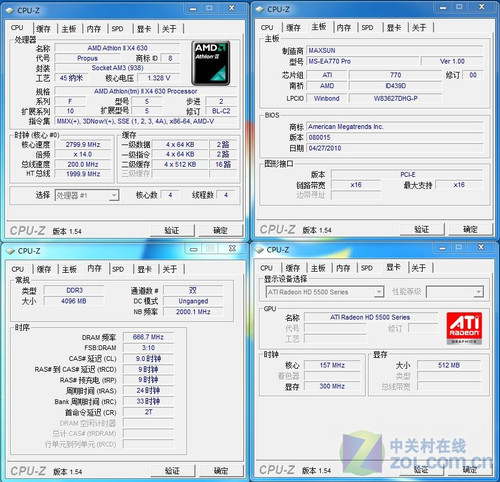
Task: Click the DRAM frequency value 666.7 MHz
Action: pos(148,337)
